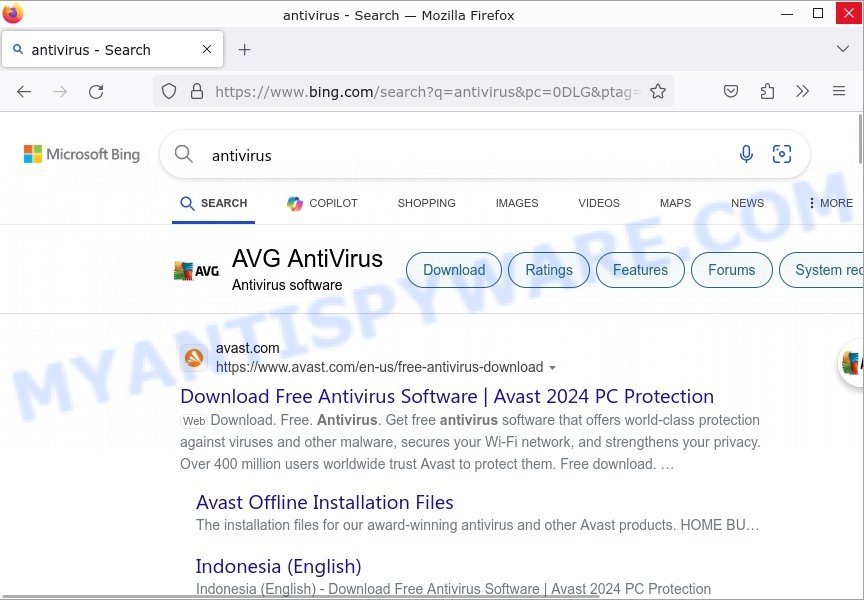Maximize the Firefox window
This screenshot has width=864, height=600.
[818, 13]
